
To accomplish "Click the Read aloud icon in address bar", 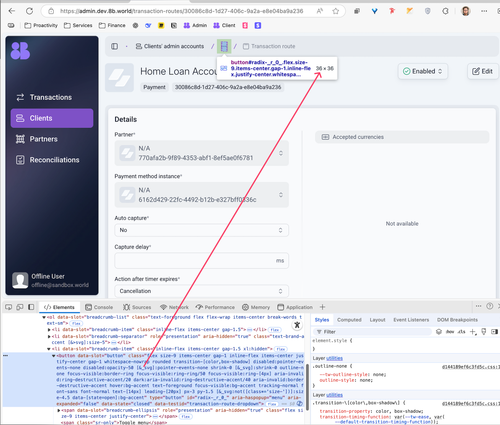I will point(320,11).
